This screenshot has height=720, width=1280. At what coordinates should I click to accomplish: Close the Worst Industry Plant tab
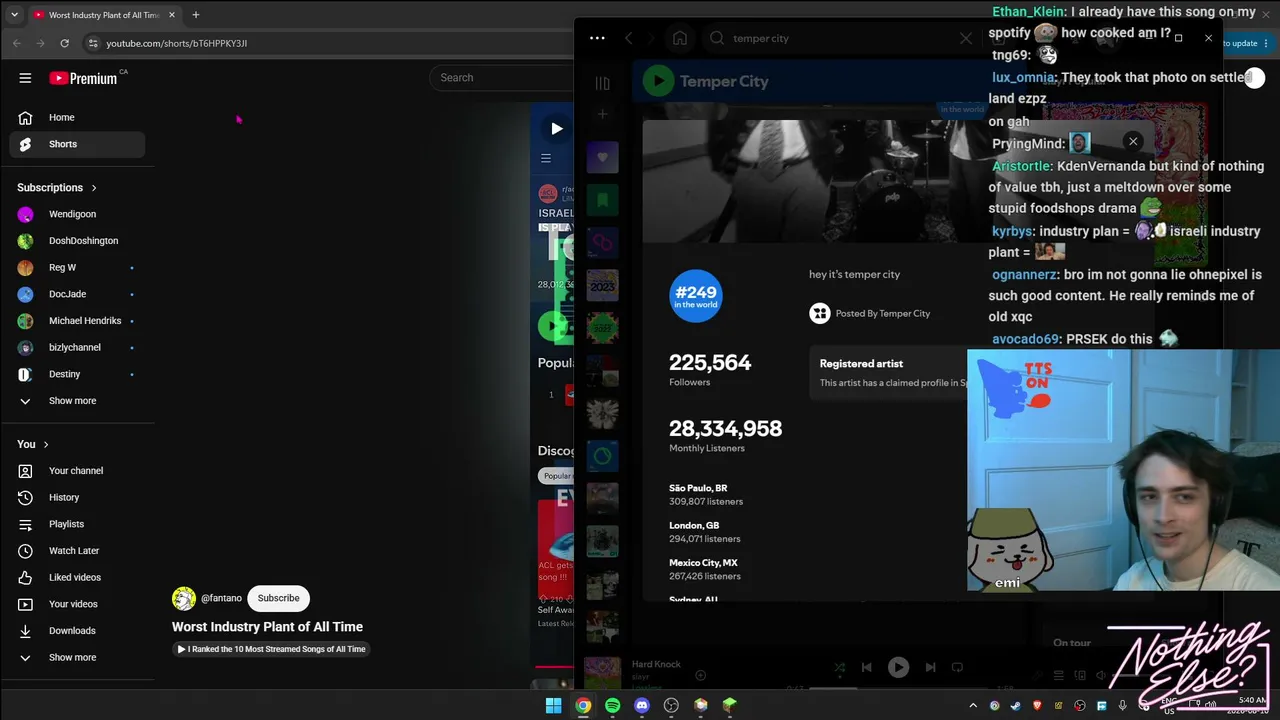coord(172,15)
